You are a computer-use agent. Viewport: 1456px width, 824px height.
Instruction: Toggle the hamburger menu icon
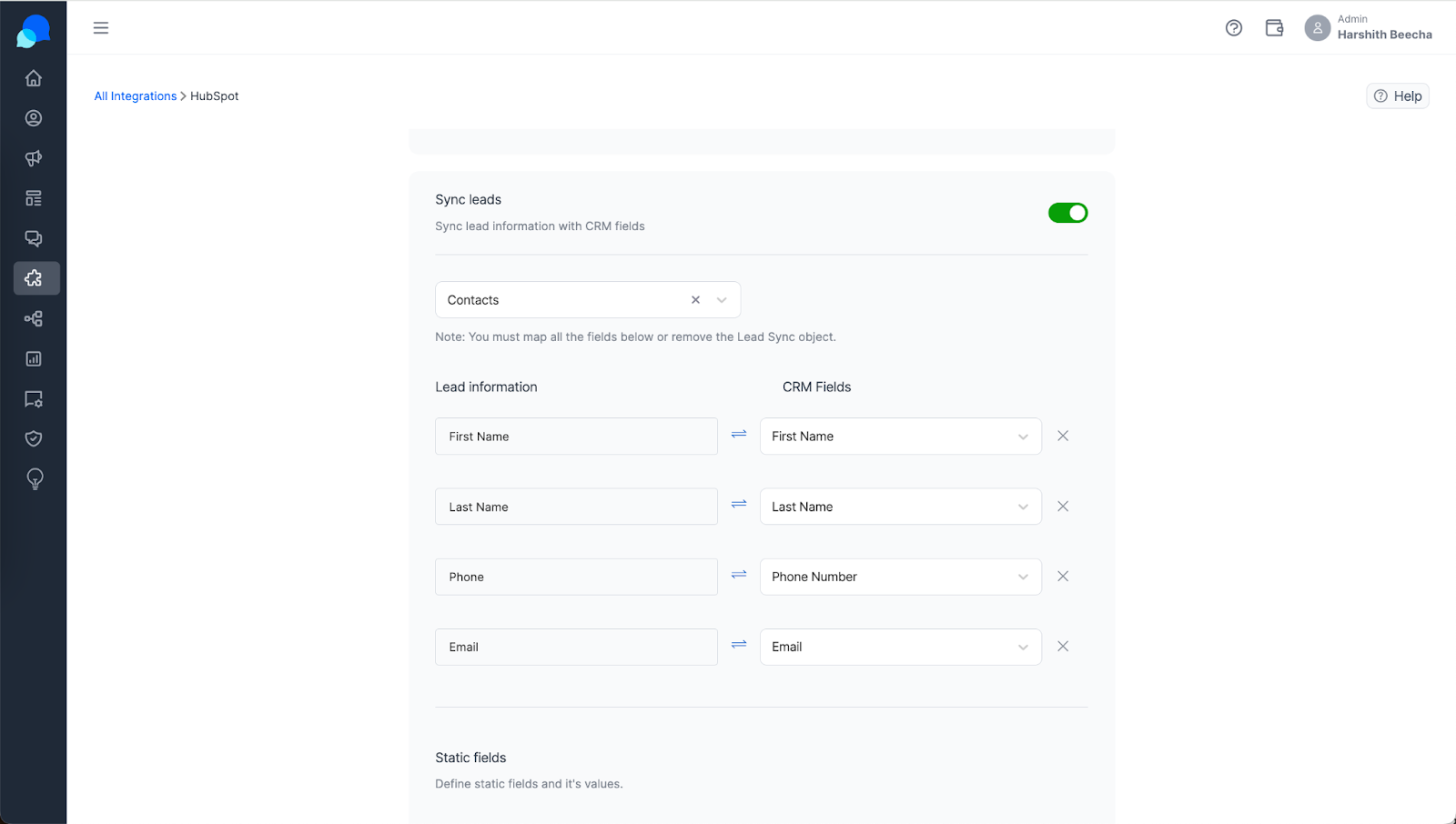point(101,28)
